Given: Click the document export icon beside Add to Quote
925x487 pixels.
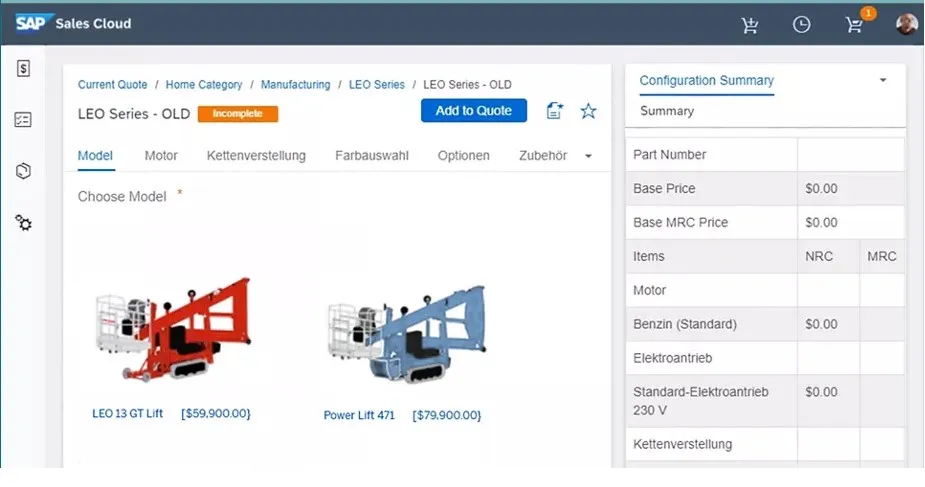Looking at the screenshot, I should (555, 111).
